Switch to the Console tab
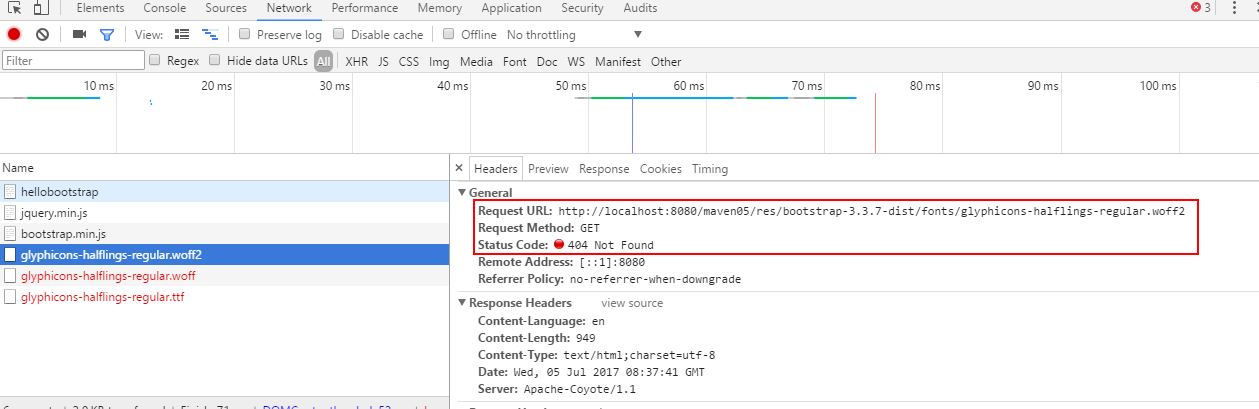Screen dimensions: 1259x409 pyautogui.click(x=164, y=8)
